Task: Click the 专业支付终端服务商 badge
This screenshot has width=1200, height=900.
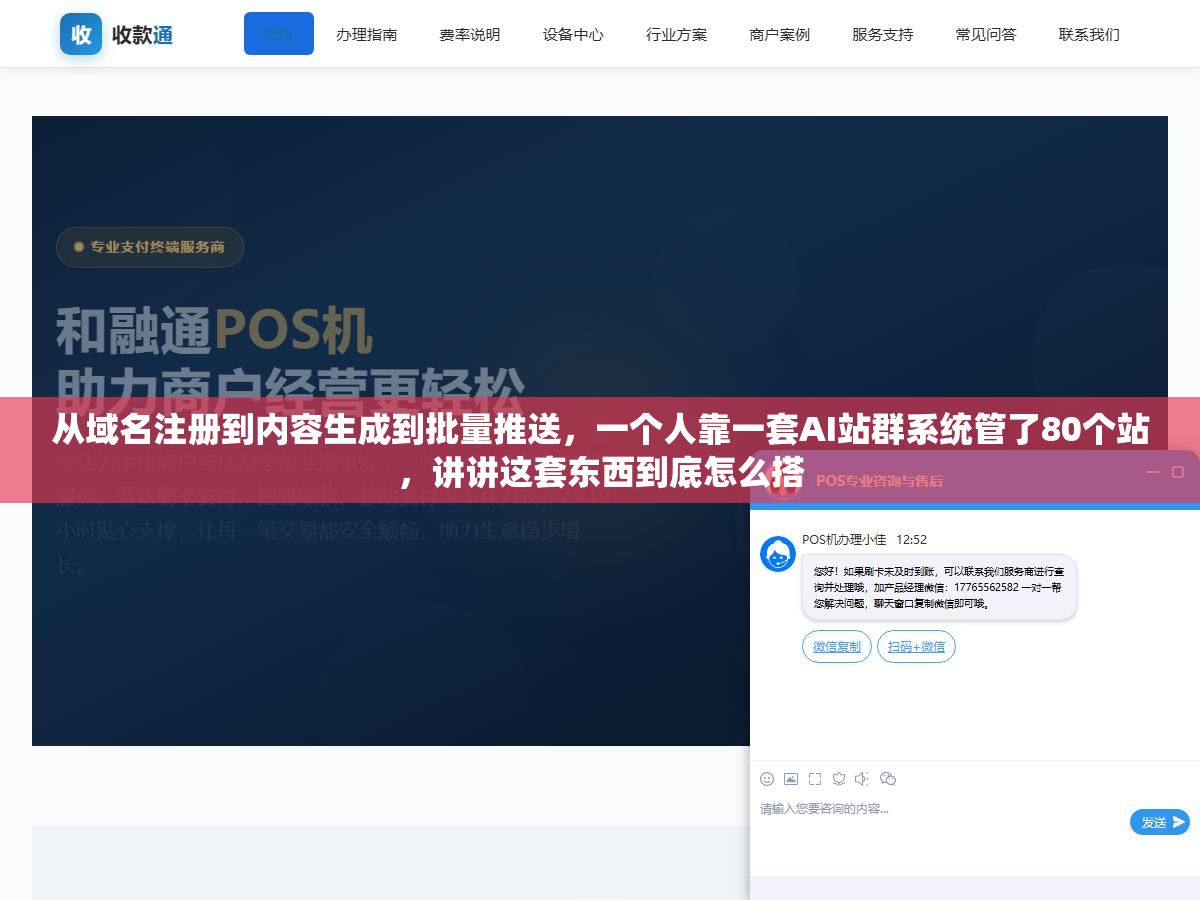Action: pyautogui.click(x=150, y=247)
